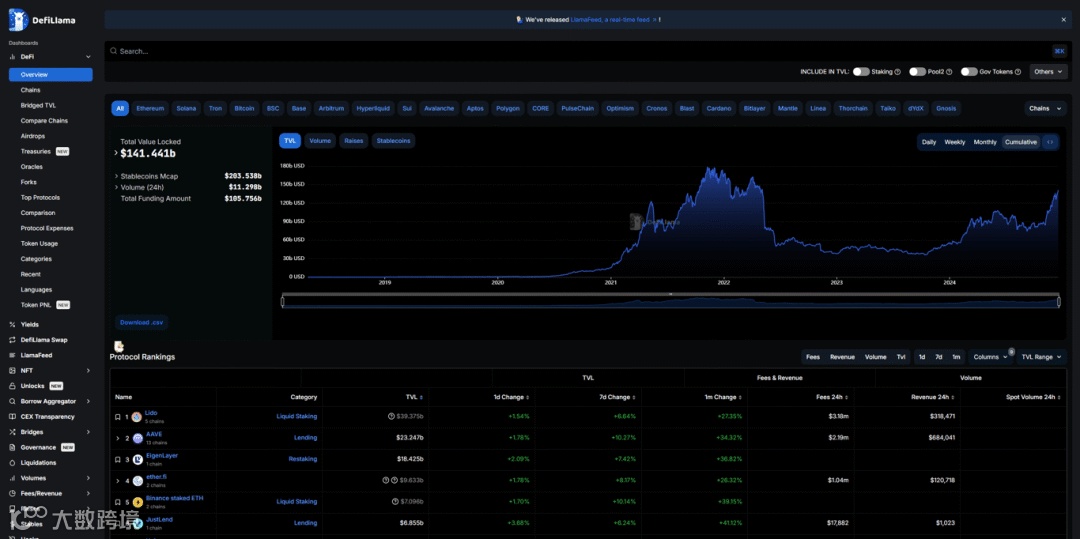Click the Borrow Aggregator magnifier icon

coord(12,401)
